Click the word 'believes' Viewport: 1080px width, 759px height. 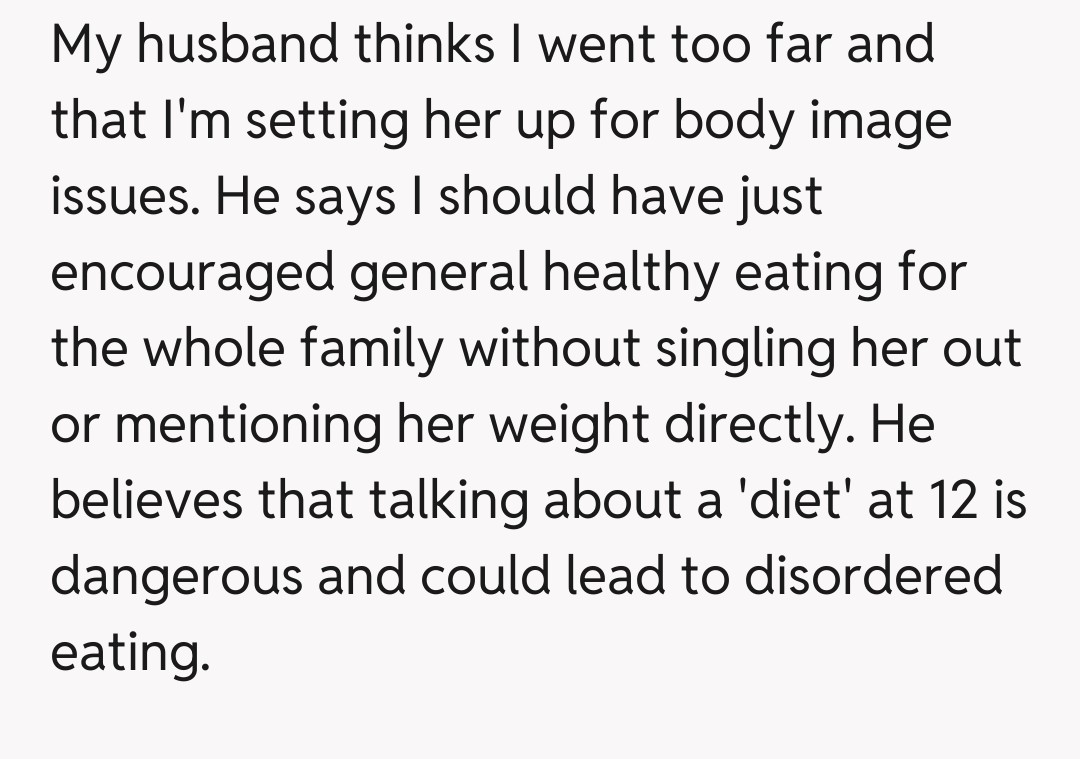(146, 500)
